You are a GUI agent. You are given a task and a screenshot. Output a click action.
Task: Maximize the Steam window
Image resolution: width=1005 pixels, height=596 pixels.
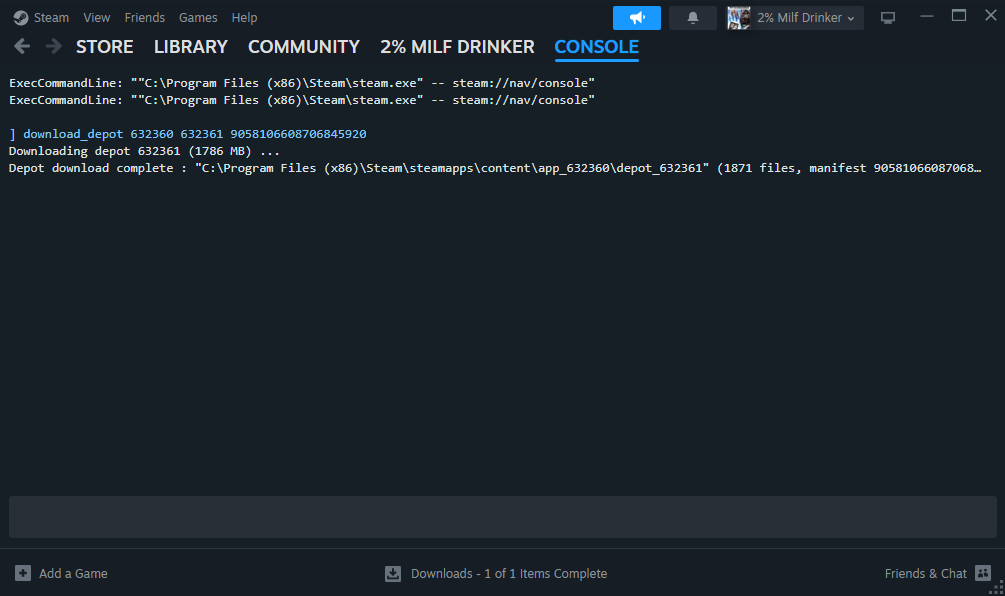[959, 15]
